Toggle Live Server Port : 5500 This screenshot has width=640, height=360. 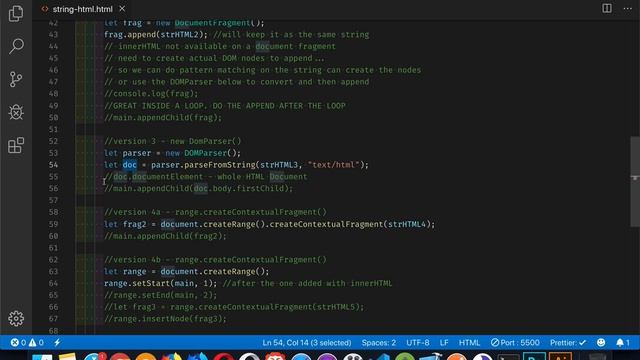(x=515, y=343)
